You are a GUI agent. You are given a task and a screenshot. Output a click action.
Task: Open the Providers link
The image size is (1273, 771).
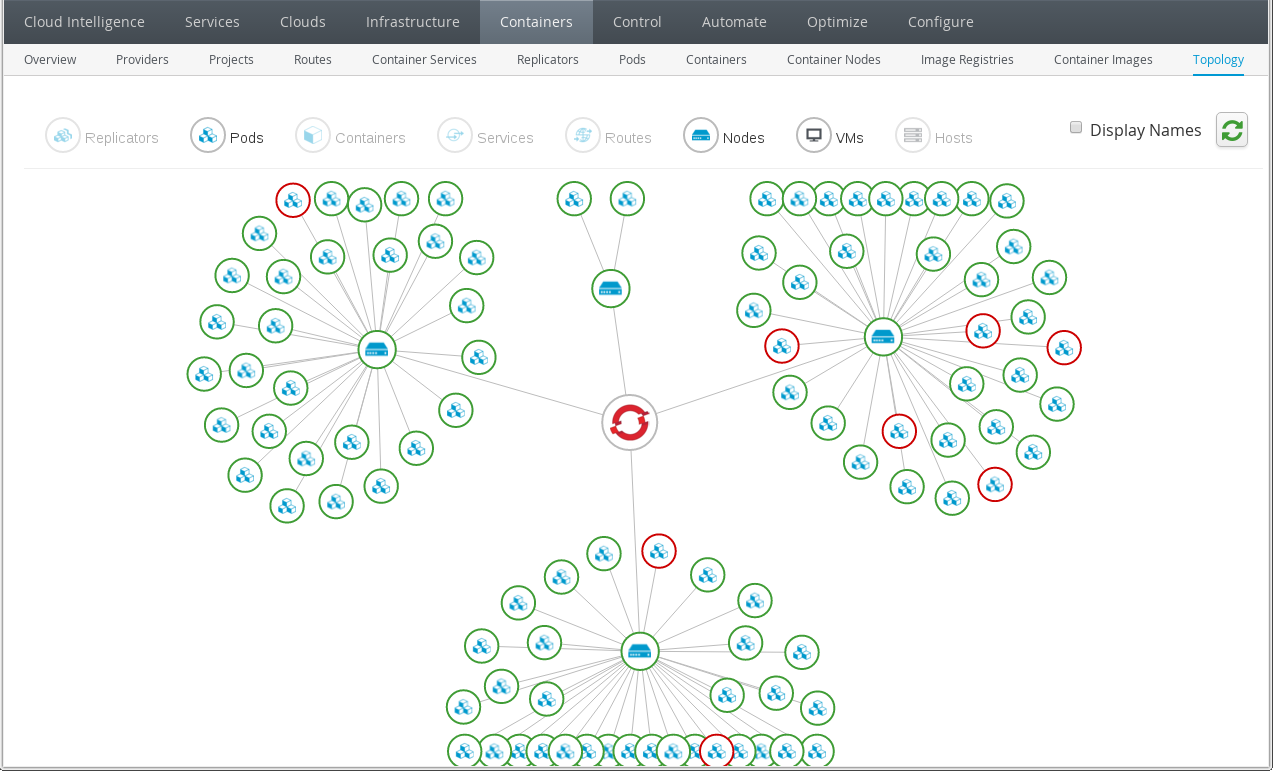tap(142, 60)
